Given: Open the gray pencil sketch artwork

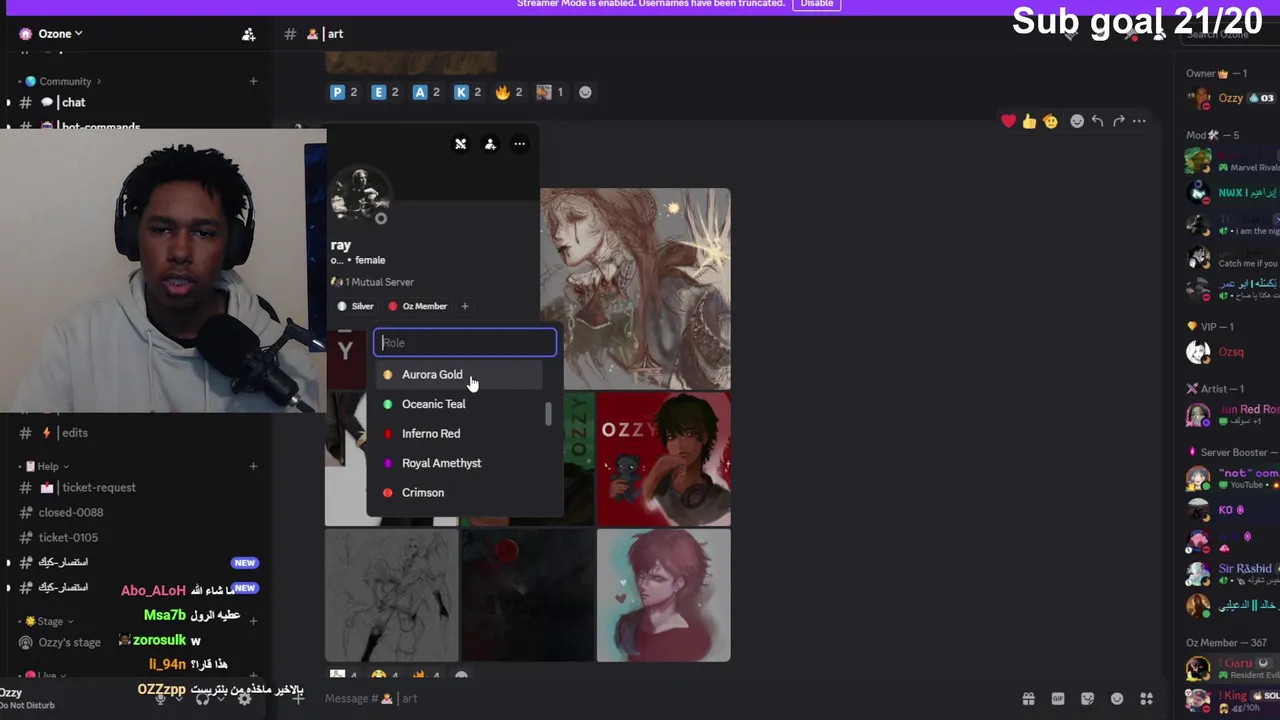Looking at the screenshot, I should click(392, 595).
